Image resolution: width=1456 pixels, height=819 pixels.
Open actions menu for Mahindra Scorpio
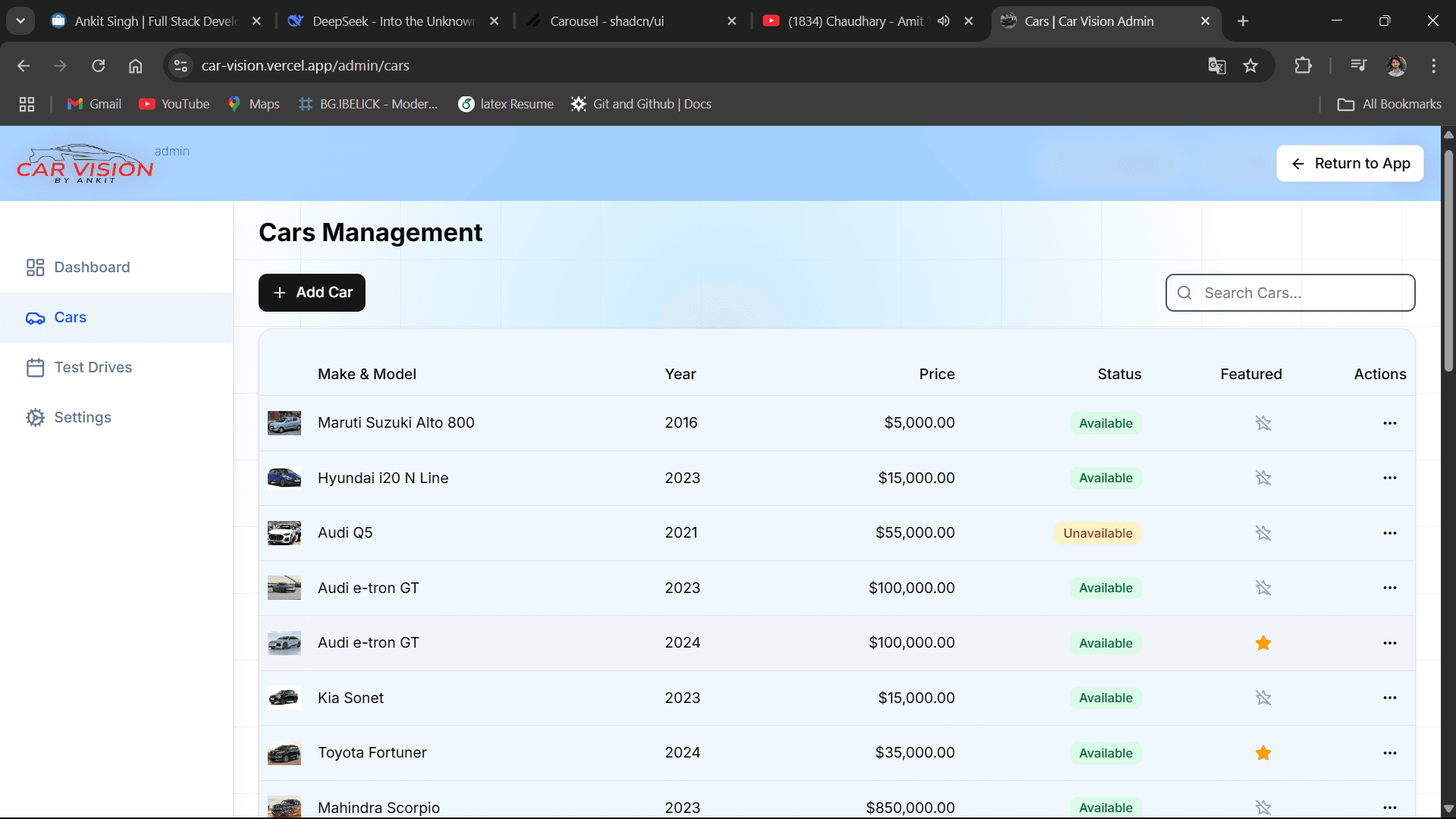(1389, 808)
